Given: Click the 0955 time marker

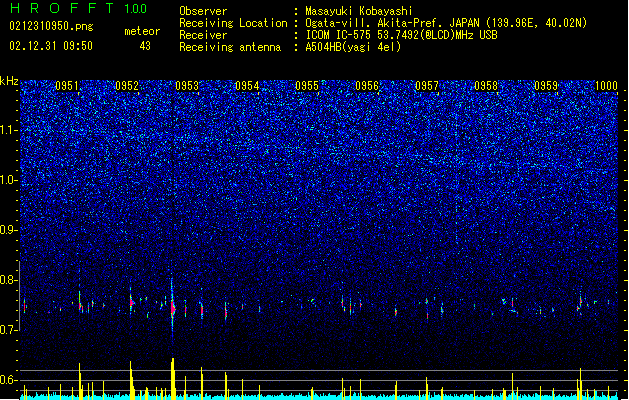Looking at the screenshot, I should [x=307, y=86].
